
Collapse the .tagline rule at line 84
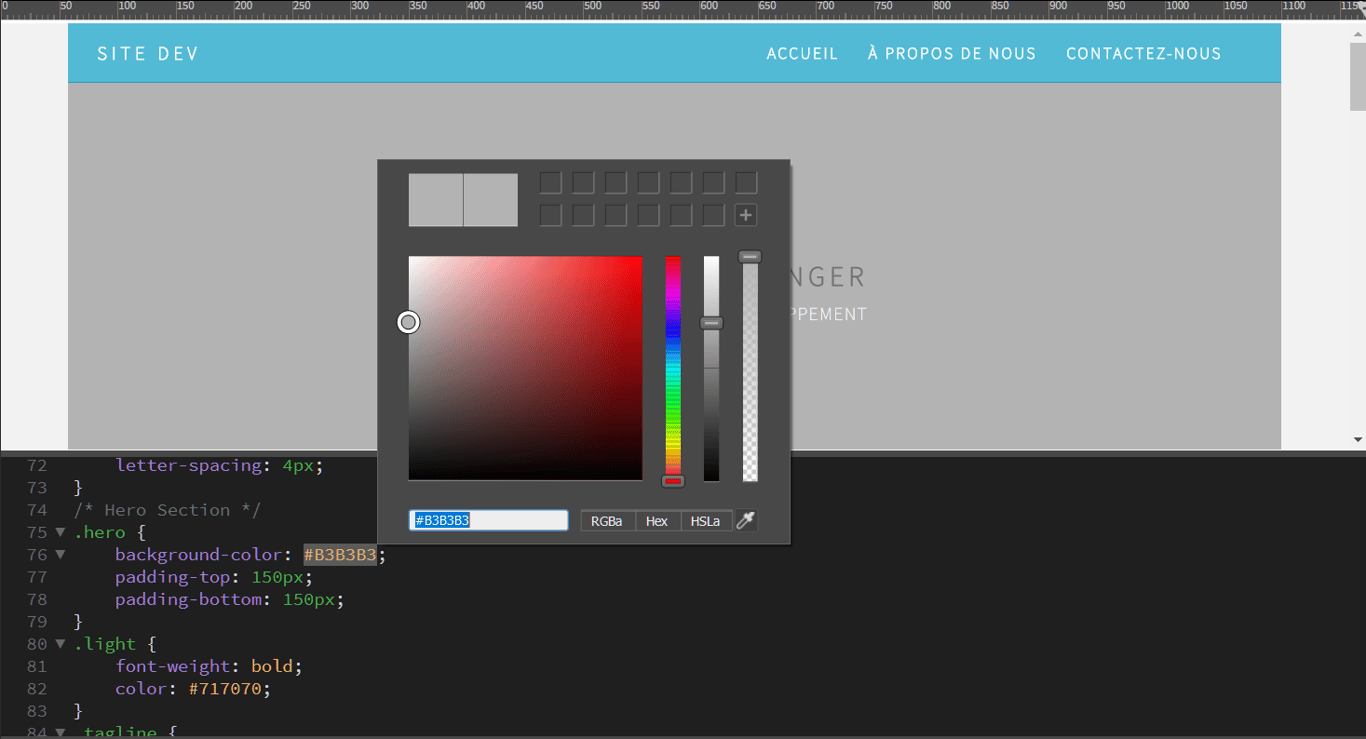pos(59,732)
